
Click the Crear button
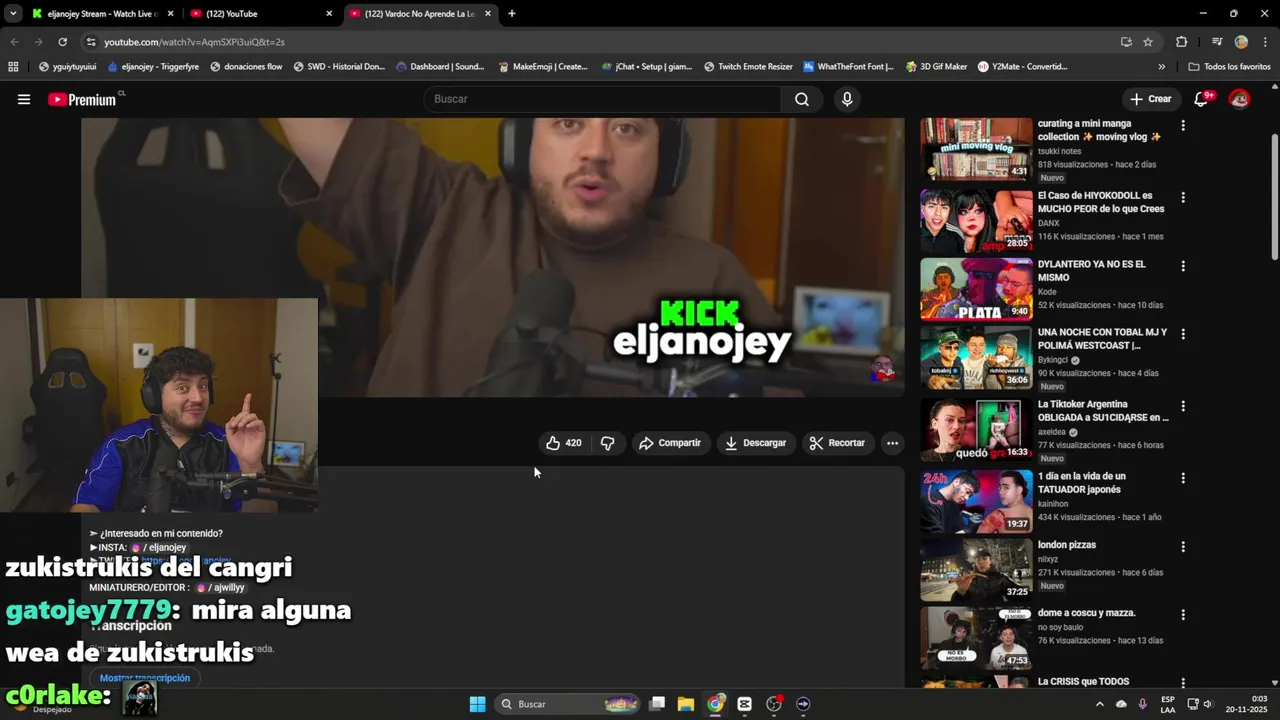pos(1150,99)
